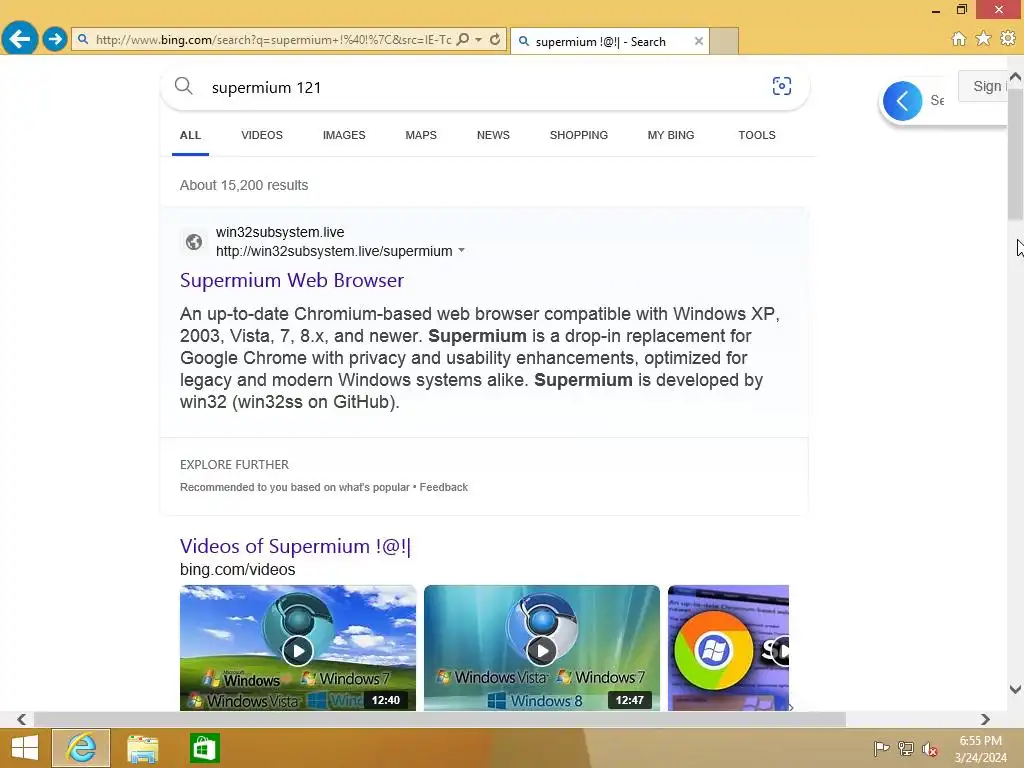Go back with the browser Back arrow

(x=20, y=39)
